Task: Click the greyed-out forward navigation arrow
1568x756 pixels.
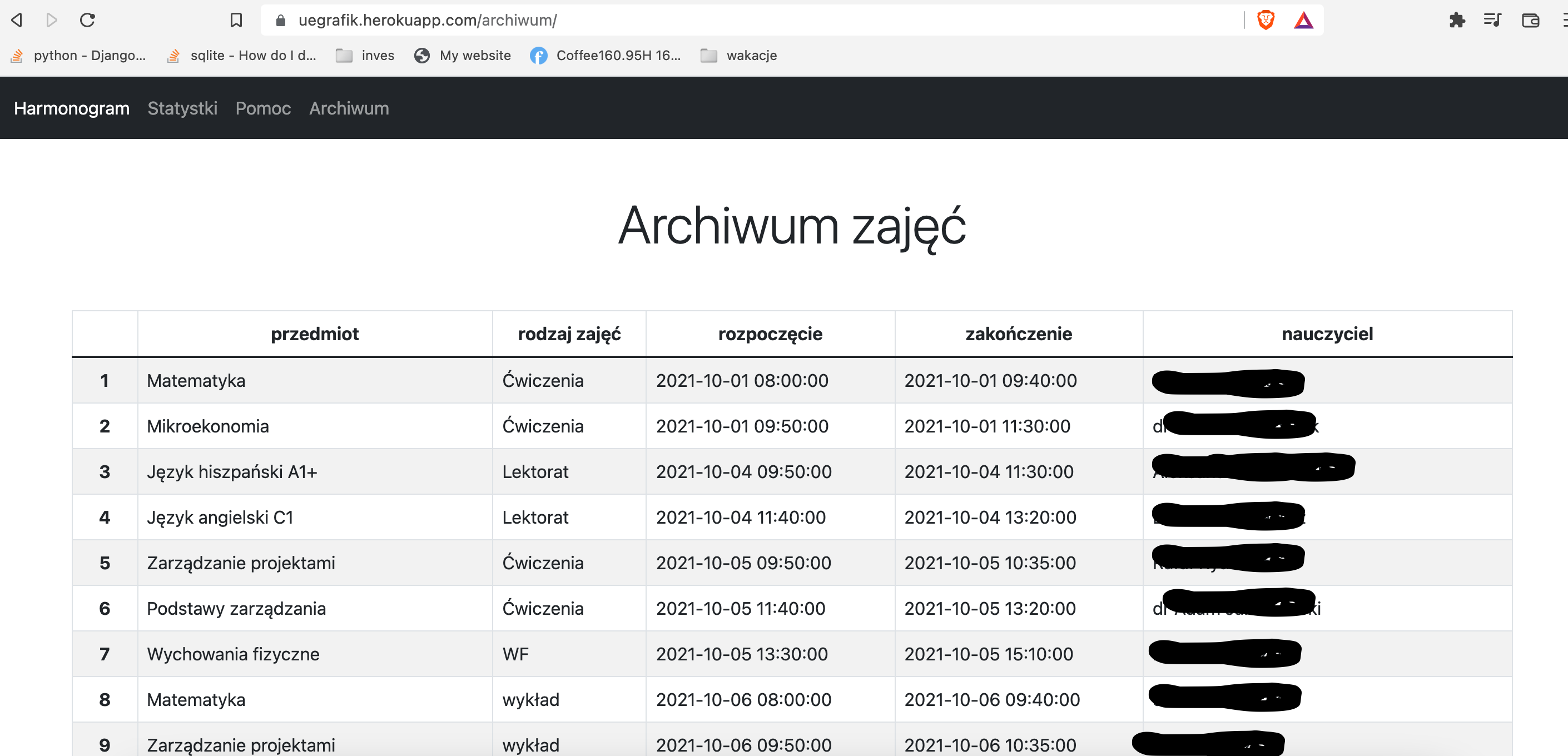Action: 52,20
